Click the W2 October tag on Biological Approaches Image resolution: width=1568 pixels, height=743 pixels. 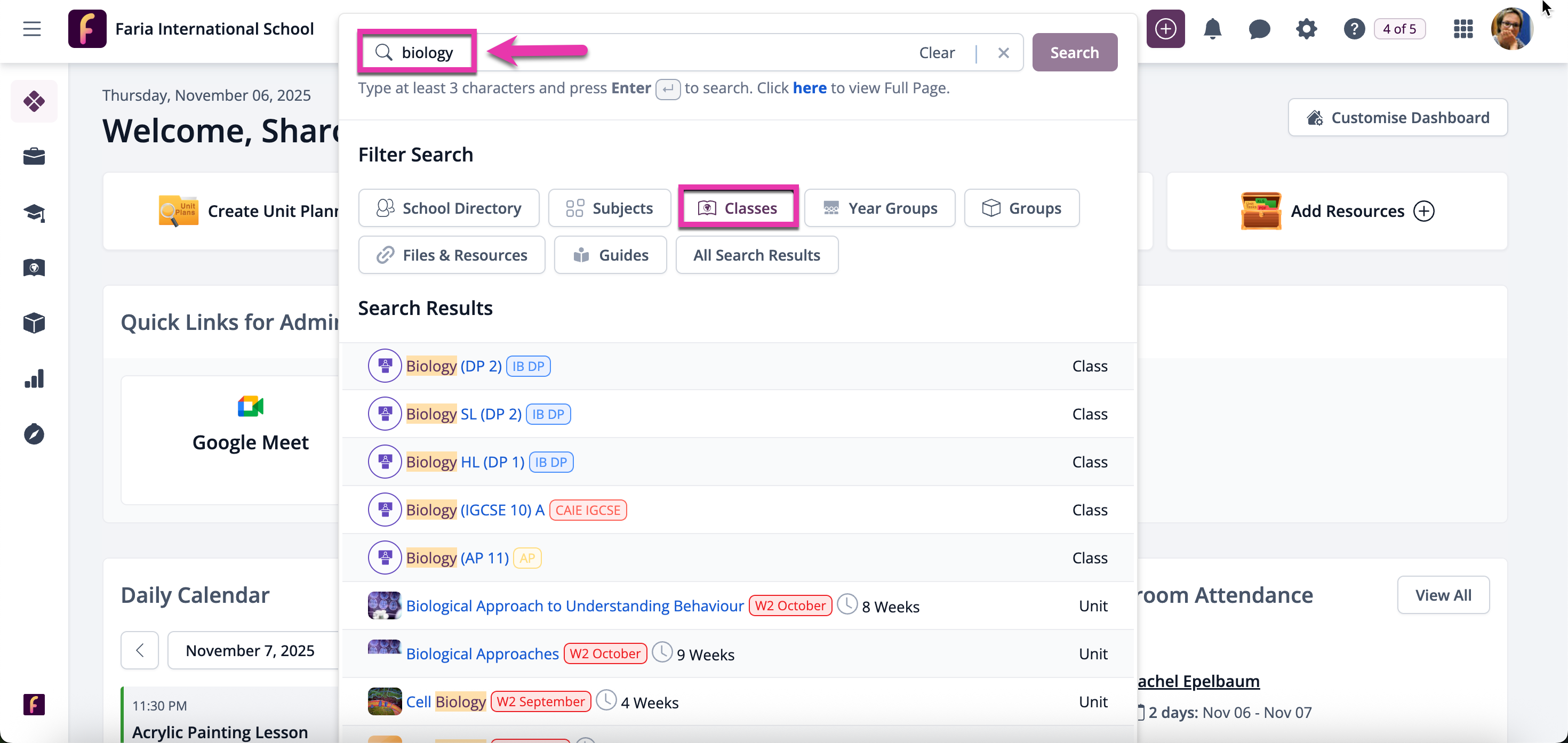tap(605, 654)
